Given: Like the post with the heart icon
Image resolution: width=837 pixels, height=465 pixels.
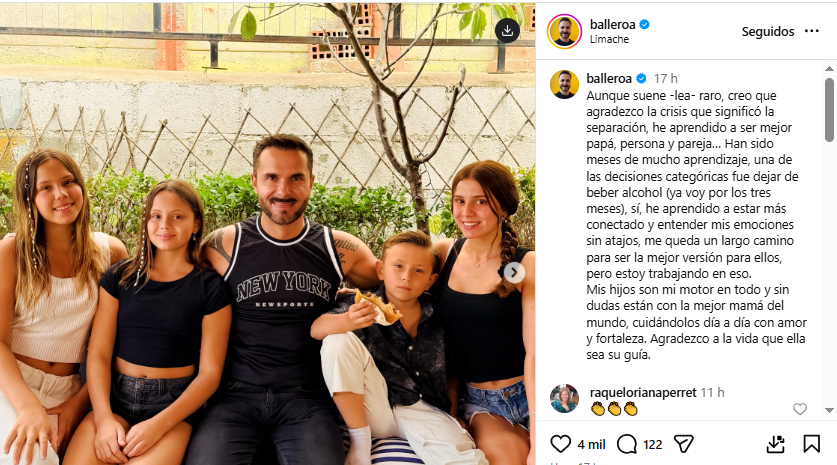Looking at the screenshot, I should [x=560, y=444].
